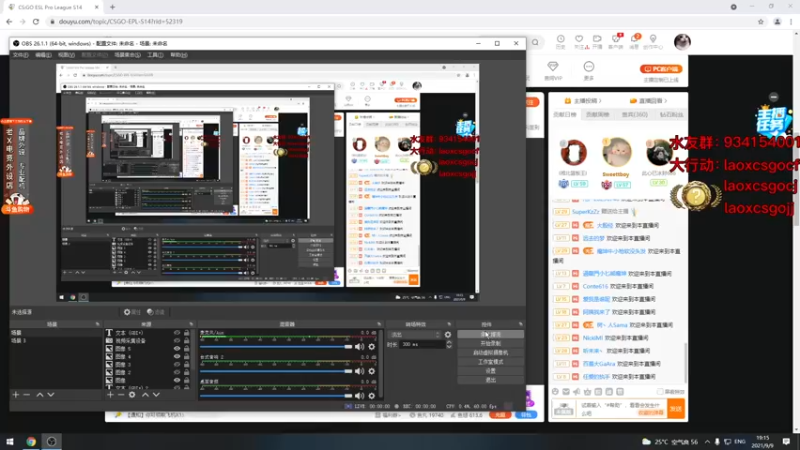Switch to the nobles (360) tab
Screen dimensions: 800x450
pyautogui.click(x=634, y=115)
